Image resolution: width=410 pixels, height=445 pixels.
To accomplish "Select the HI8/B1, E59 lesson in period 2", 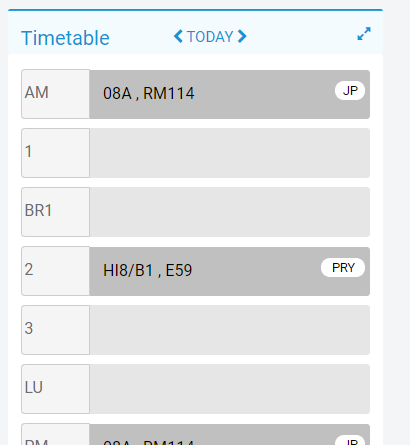I will point(229,271).
